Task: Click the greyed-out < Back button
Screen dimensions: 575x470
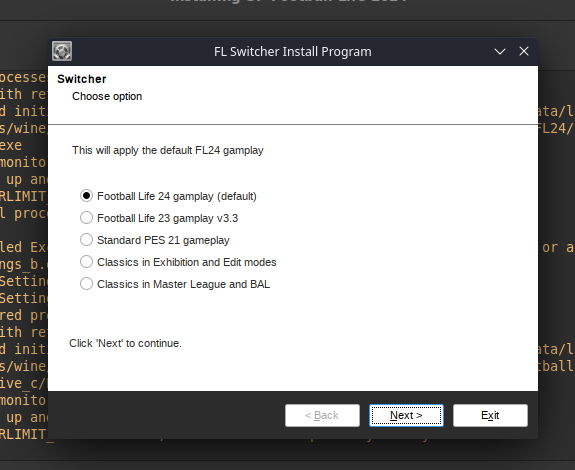Action: tap(322, 415)
